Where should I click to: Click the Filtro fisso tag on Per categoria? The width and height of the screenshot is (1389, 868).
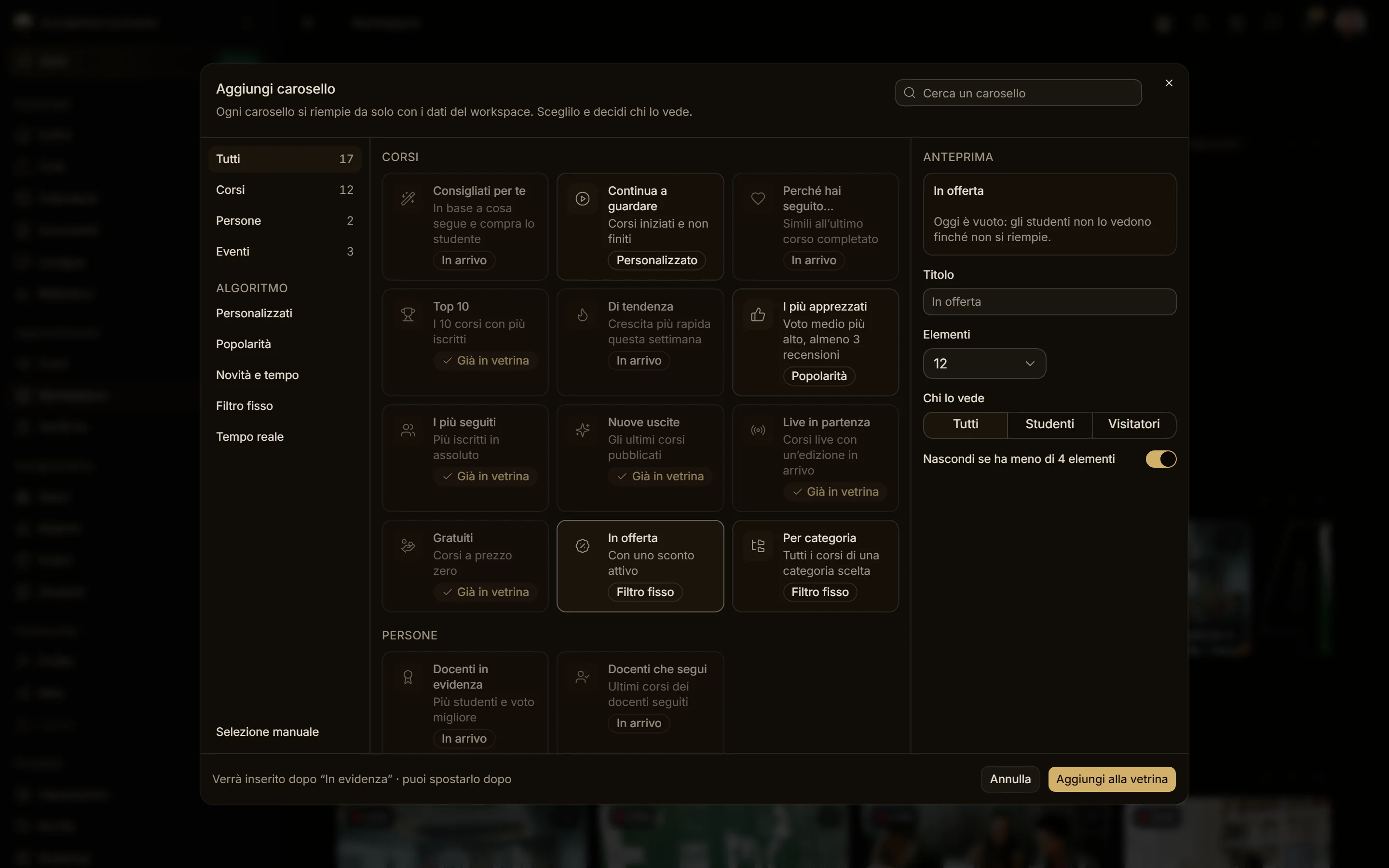pos(819,593)
